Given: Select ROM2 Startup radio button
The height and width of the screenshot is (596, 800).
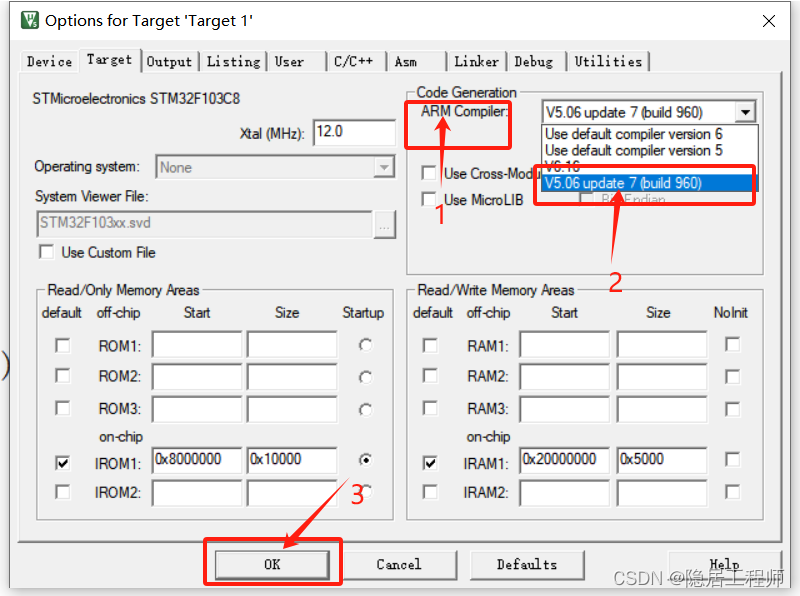Looking at the screenshot, I should point(365,377).
